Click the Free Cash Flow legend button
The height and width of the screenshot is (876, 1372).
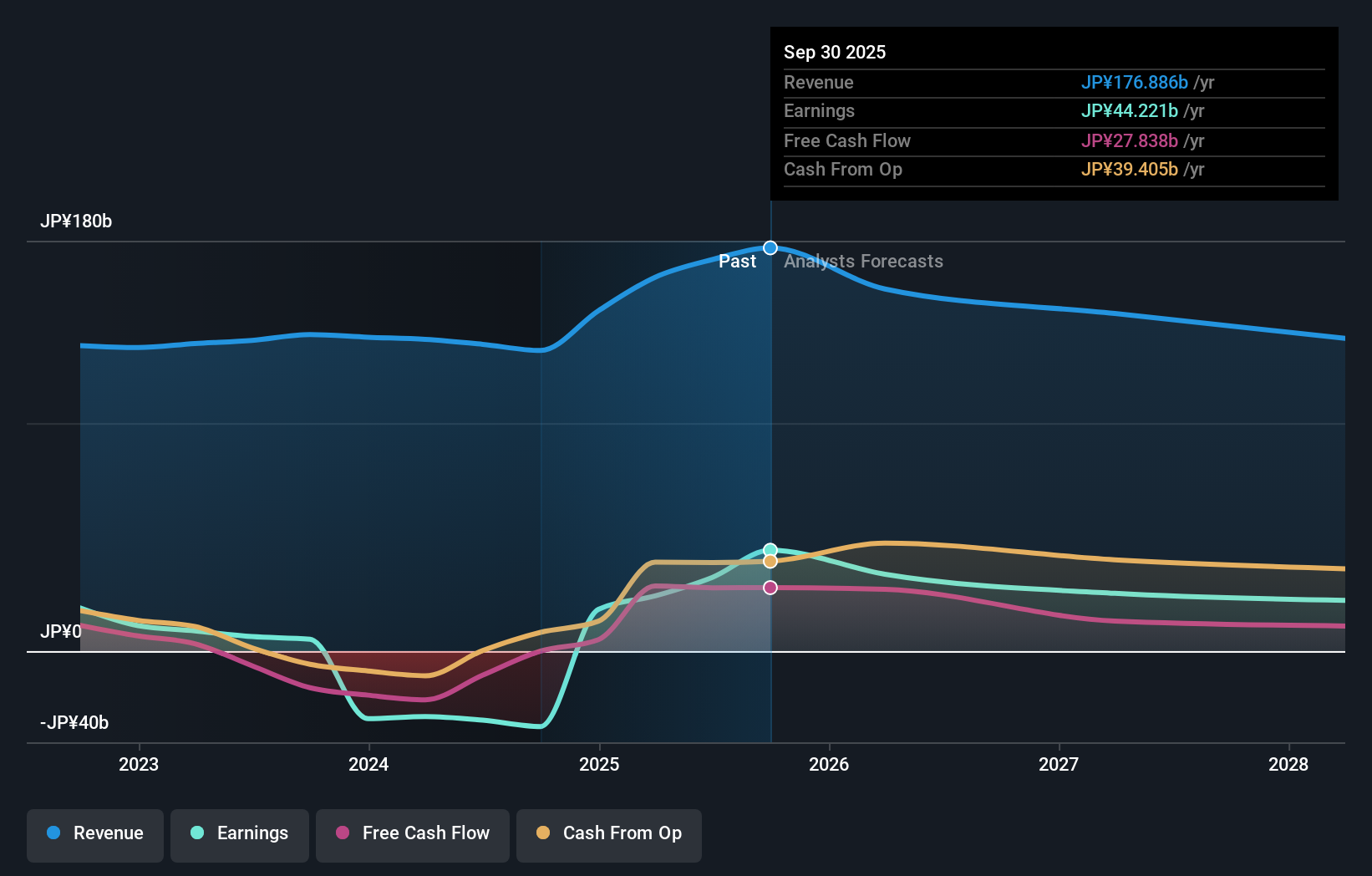pyautogui.click(x=412, y=833)
